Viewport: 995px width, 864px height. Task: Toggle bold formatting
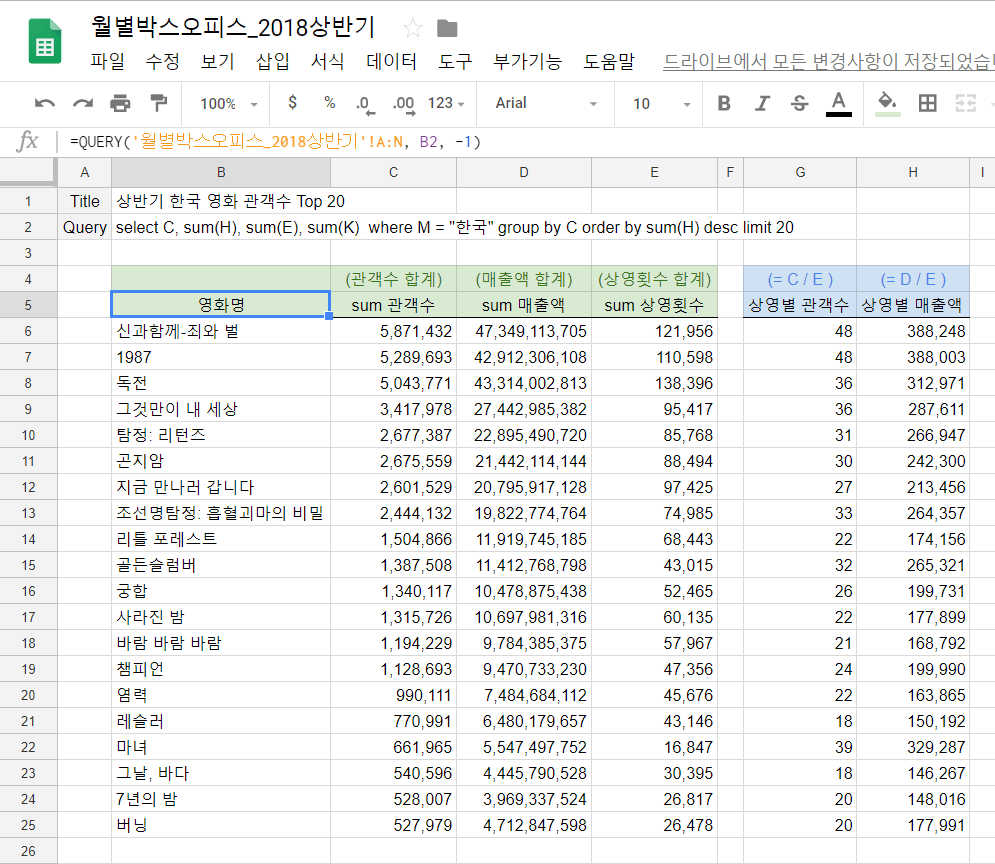pyautogui.click(x=724, y=103)
